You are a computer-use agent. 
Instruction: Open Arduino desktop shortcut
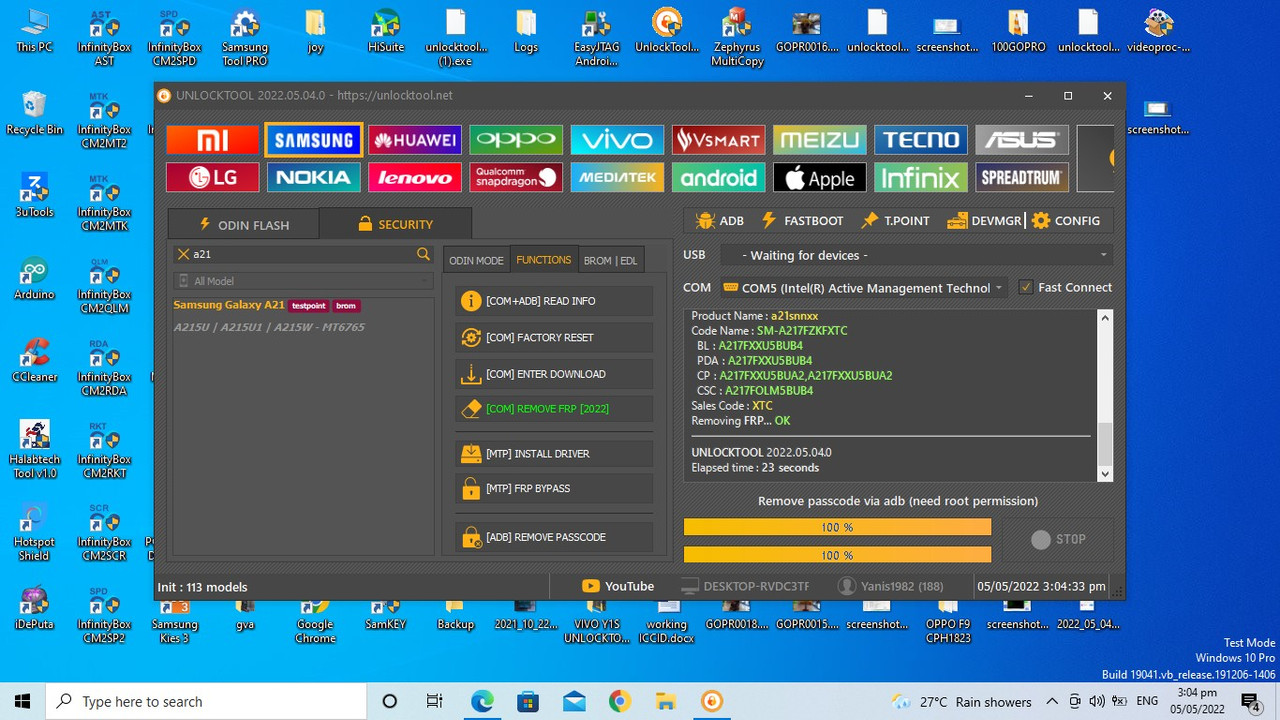pos(34,279)
